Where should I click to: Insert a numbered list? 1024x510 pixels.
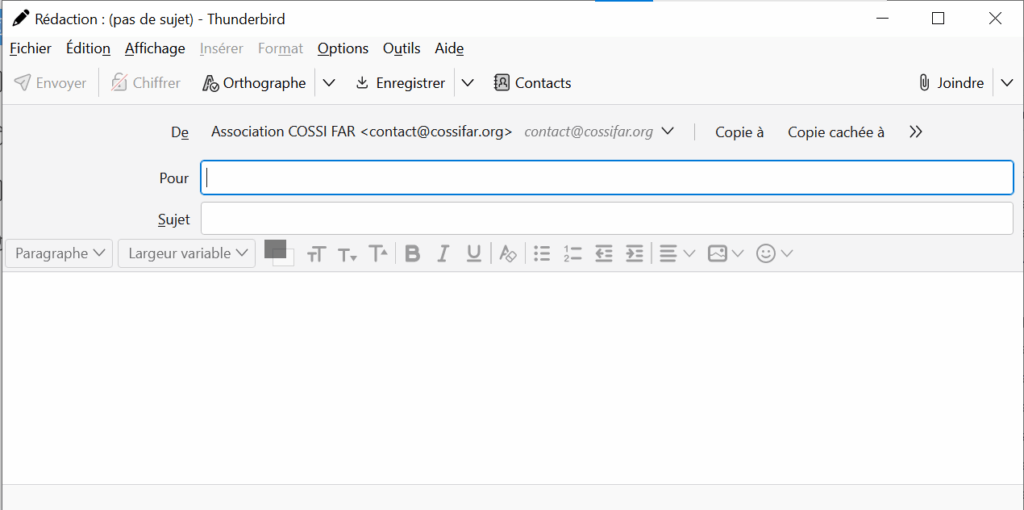click(573, 254)
